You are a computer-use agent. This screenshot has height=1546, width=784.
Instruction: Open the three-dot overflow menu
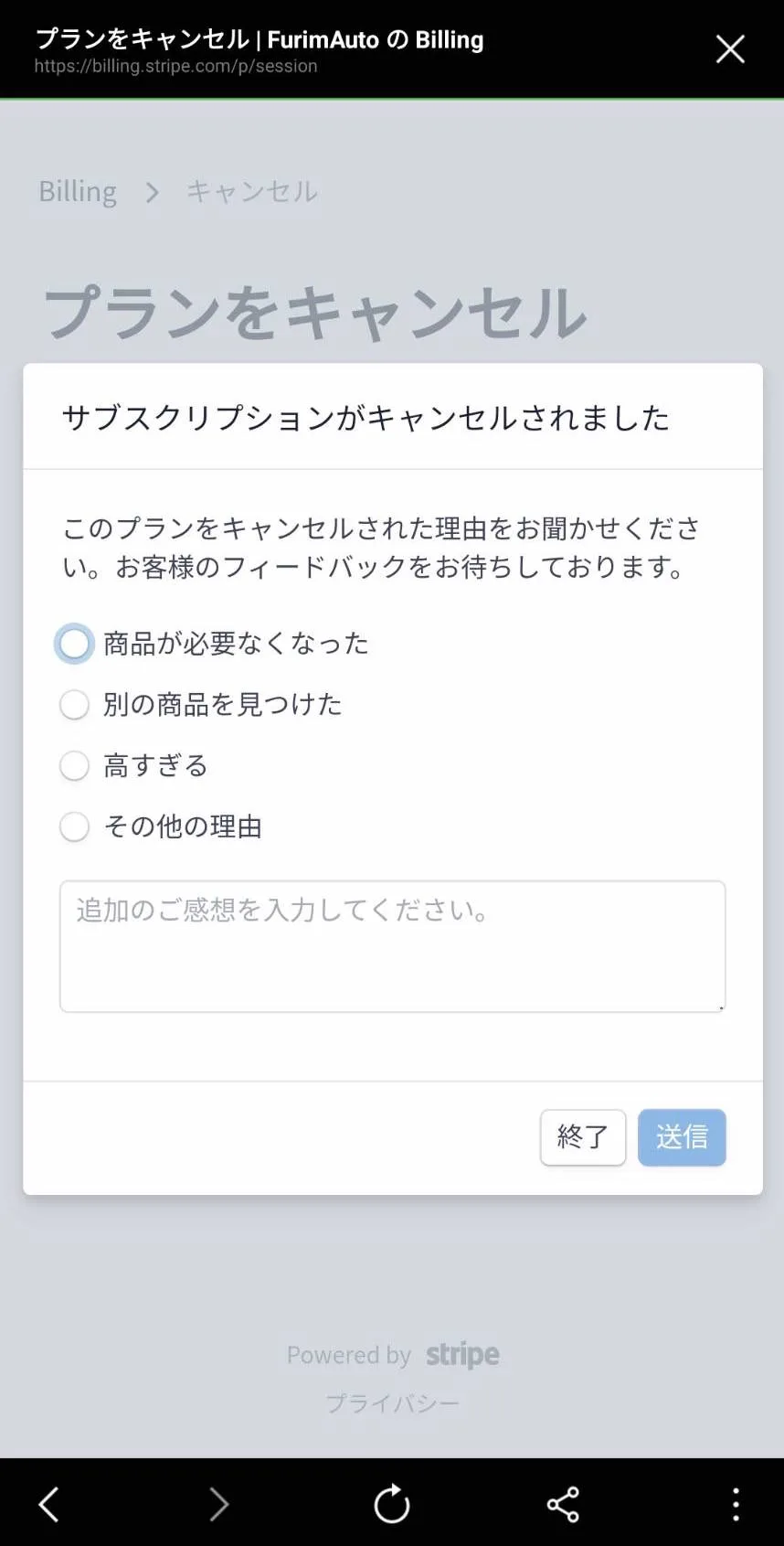pyautogui.click(x=736, y=1504)
